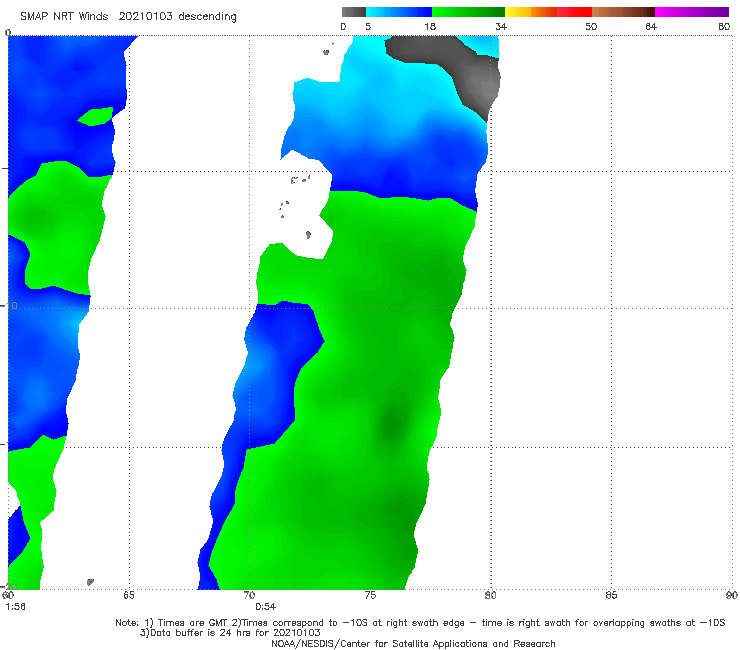Click the longitude axis label 60

coord(8,595)
